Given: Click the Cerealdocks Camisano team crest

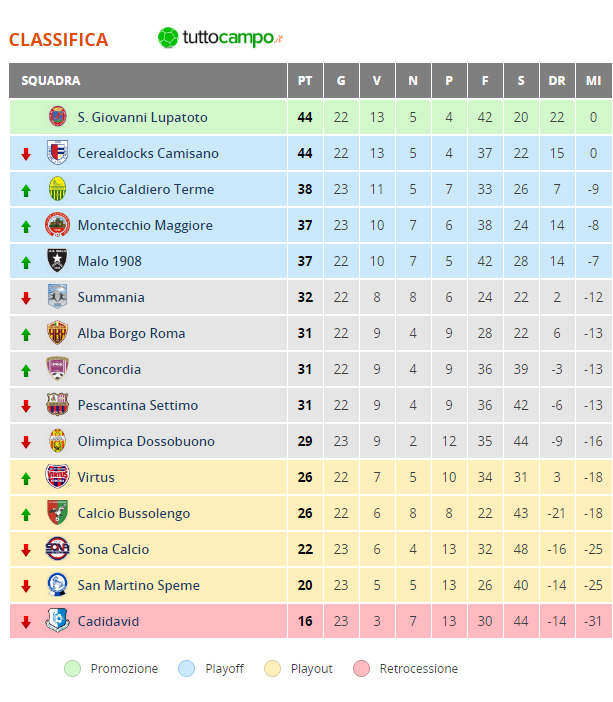Looking at the screenshot, I should 57,153.
